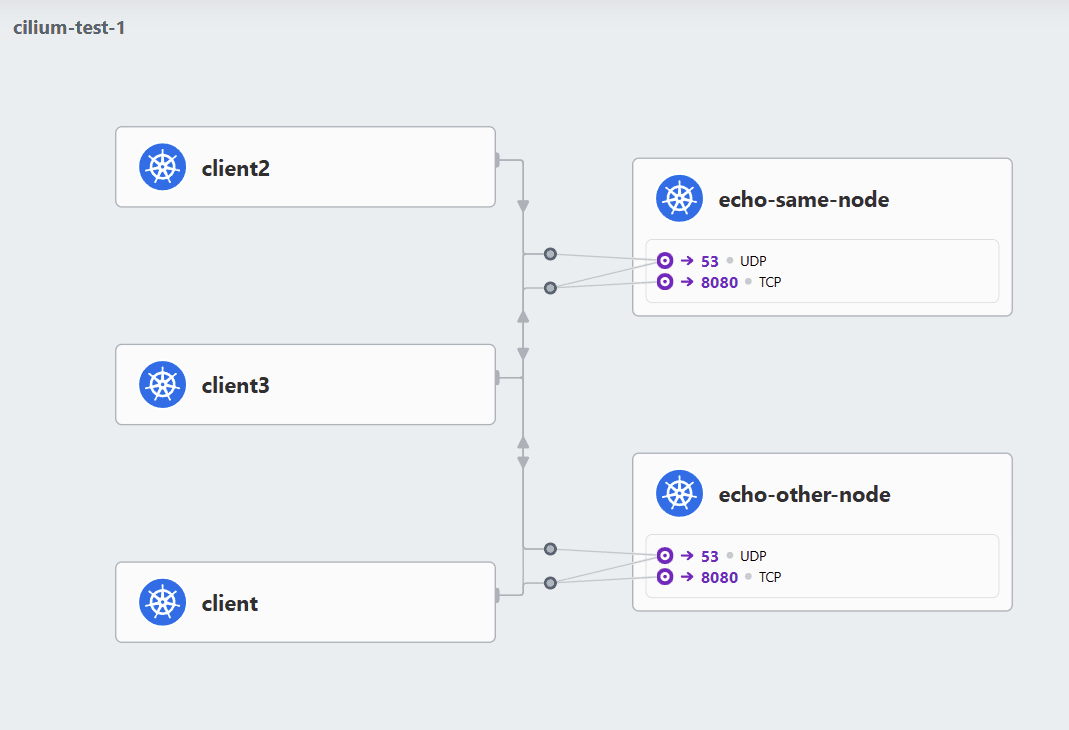Click the echo-same-node Kubernetes wheel icon
Screen dimensions: 1069x730
(679, 199)
